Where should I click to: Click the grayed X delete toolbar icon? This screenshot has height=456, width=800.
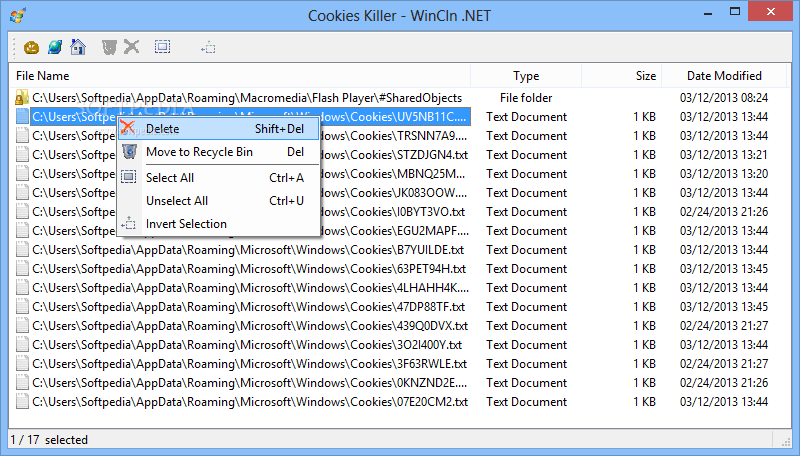(x=132, y=47)
